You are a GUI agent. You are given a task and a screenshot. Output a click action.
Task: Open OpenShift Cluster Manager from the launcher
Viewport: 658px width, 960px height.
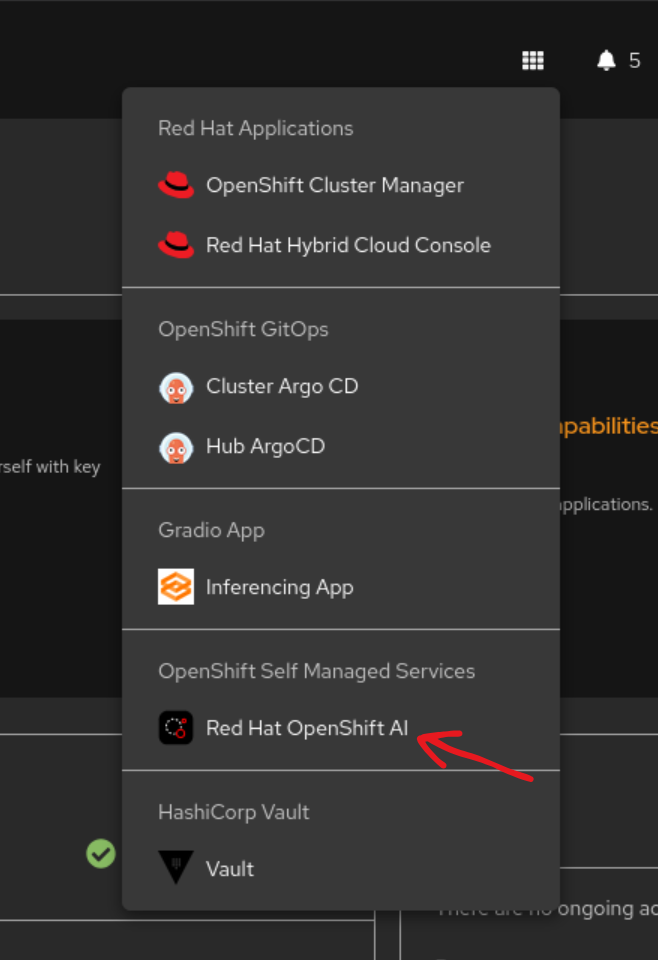pyautogui.click(x=335, y=185)
